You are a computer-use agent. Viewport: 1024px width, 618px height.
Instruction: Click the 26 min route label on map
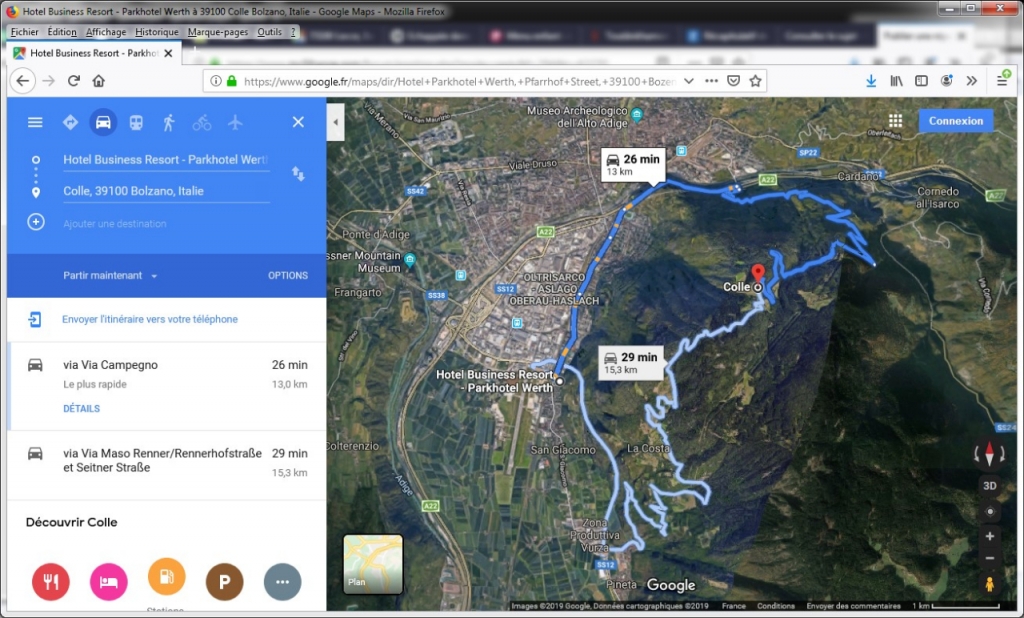pyautogui.click(x=633, y=165)
